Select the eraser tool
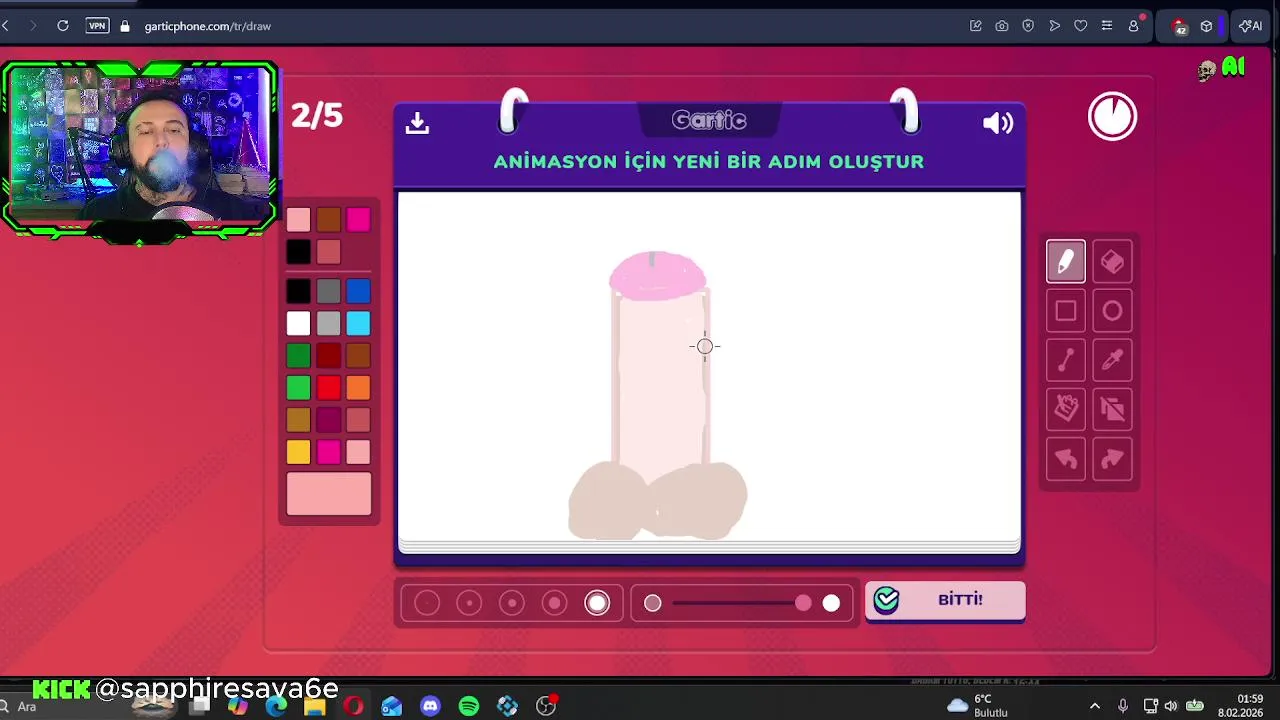 coord(1112,262)
